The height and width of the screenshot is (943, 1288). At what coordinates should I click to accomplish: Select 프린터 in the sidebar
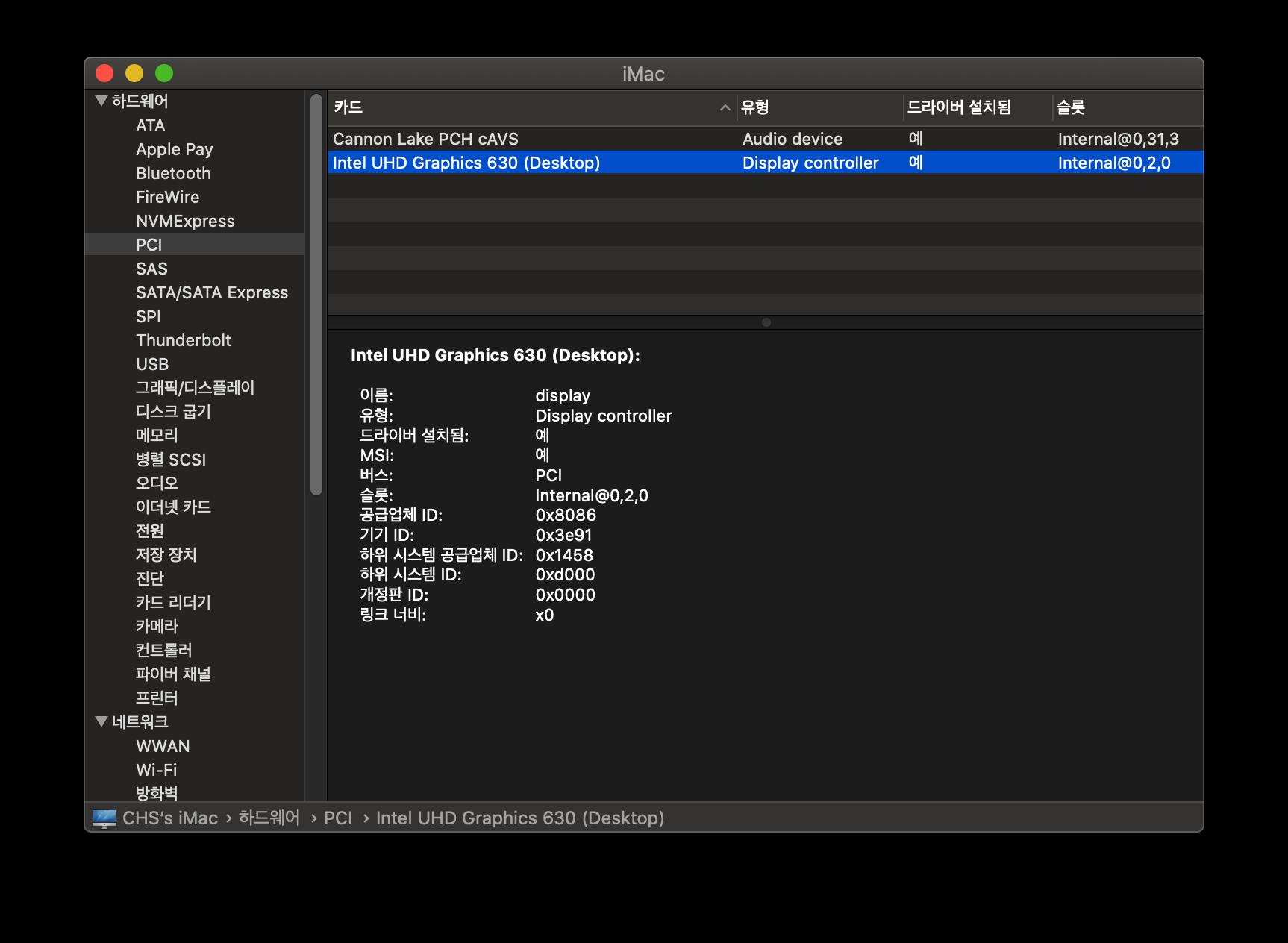[x=157, y=698]
